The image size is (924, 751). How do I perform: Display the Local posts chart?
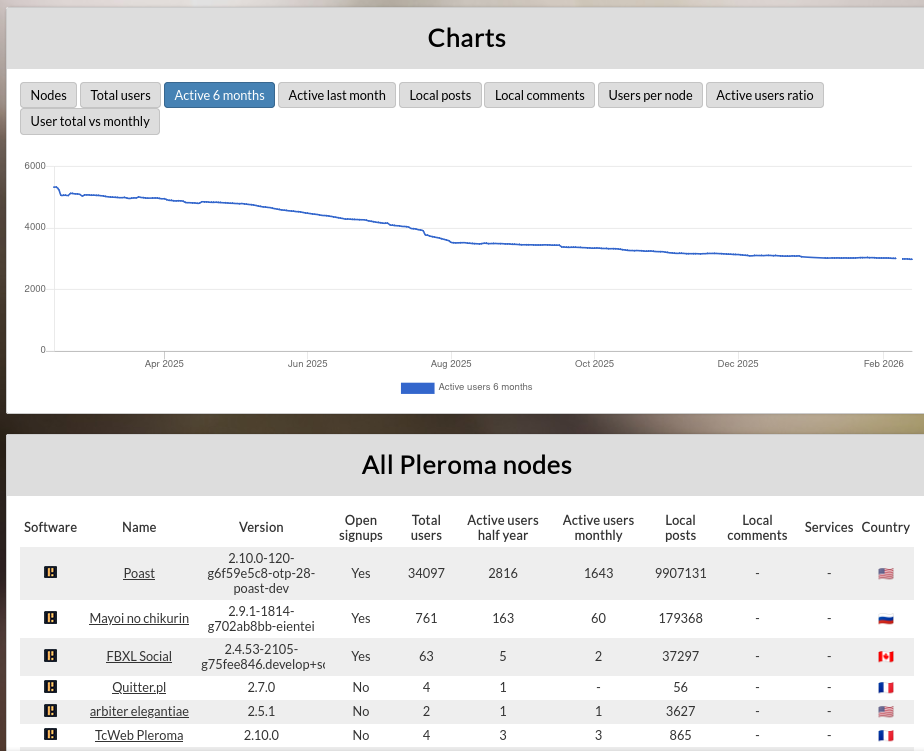click(x=440, y=95)
